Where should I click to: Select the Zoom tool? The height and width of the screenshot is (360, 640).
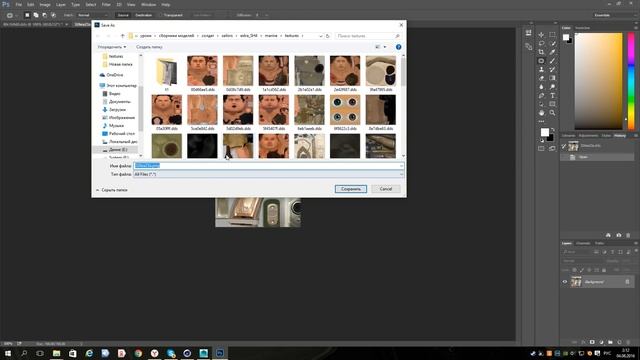tap(552, 113)
